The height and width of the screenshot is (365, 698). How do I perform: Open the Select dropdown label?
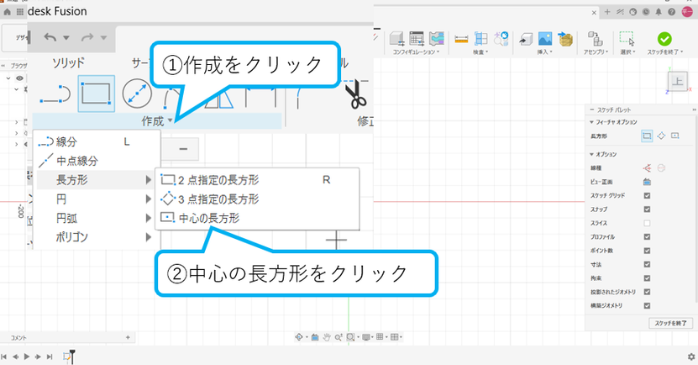[627, 52]
